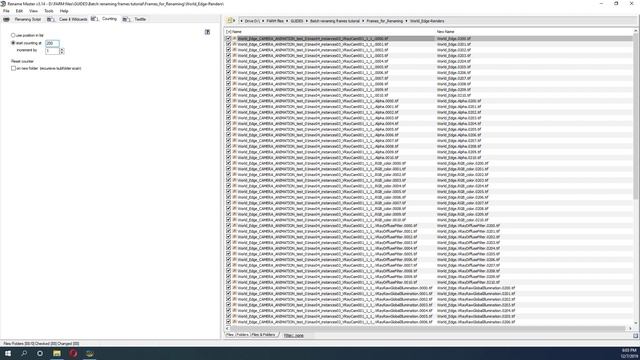Click the file icon of row ending RGB_color.0005.tif
Image resolution: width=640 pixels, height=360 pixels.
[235, 191]
